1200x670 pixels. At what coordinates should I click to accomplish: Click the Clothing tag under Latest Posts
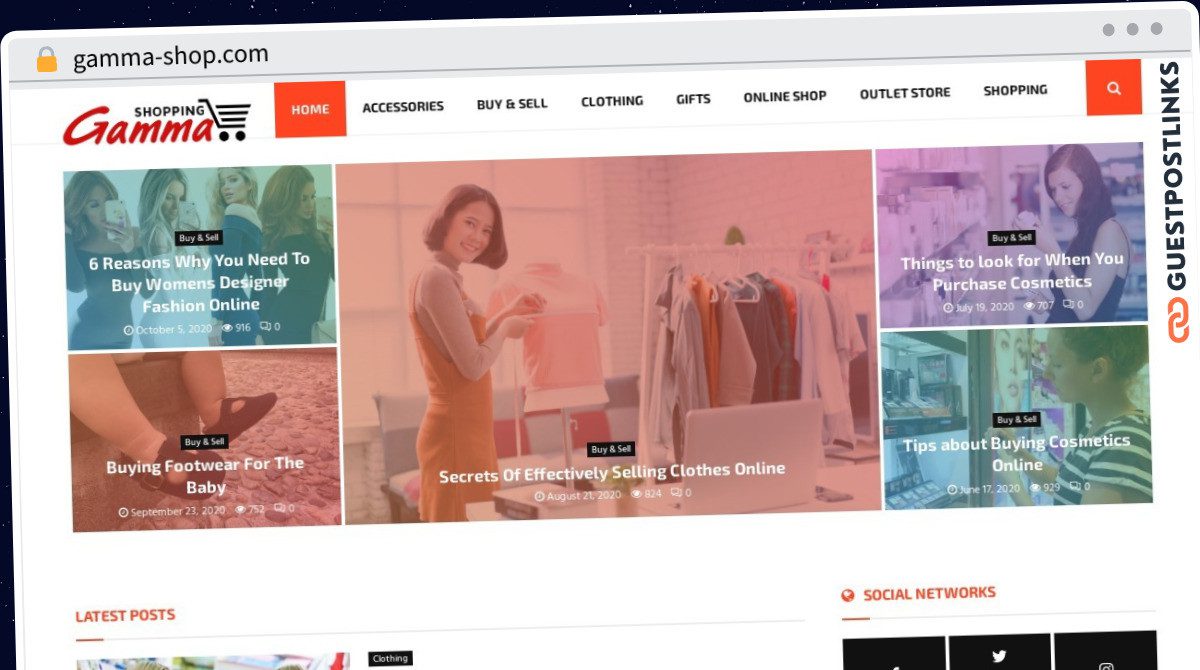tap(390, 658)
